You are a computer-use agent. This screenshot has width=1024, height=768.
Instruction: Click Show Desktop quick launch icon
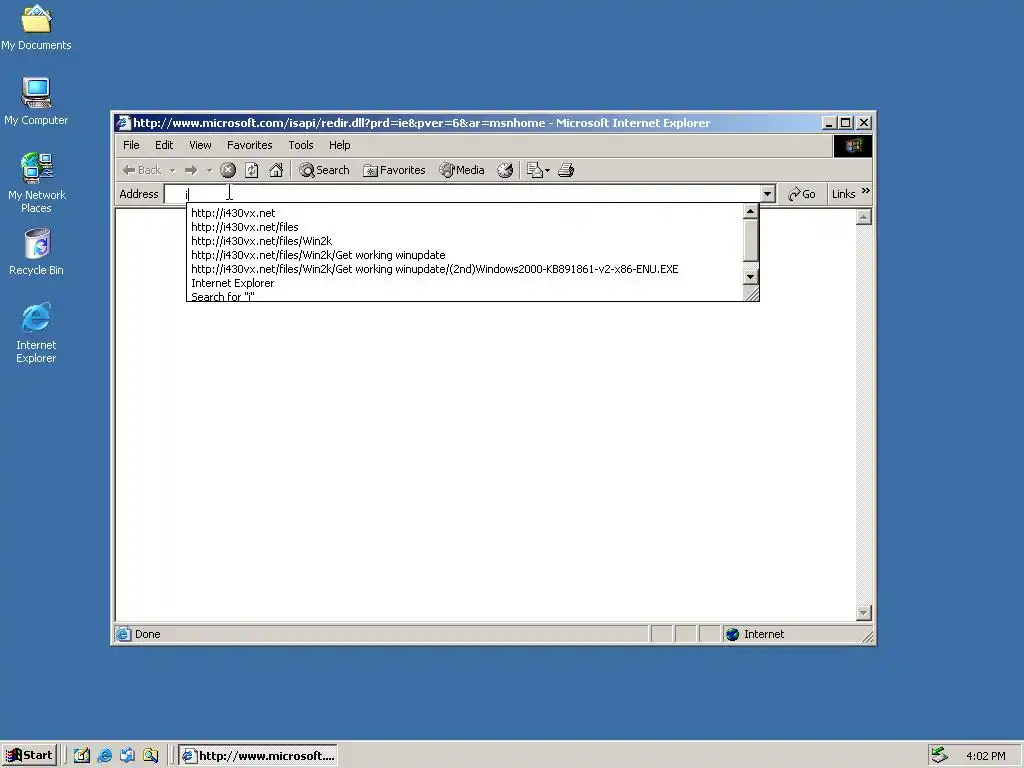(82, 755)
